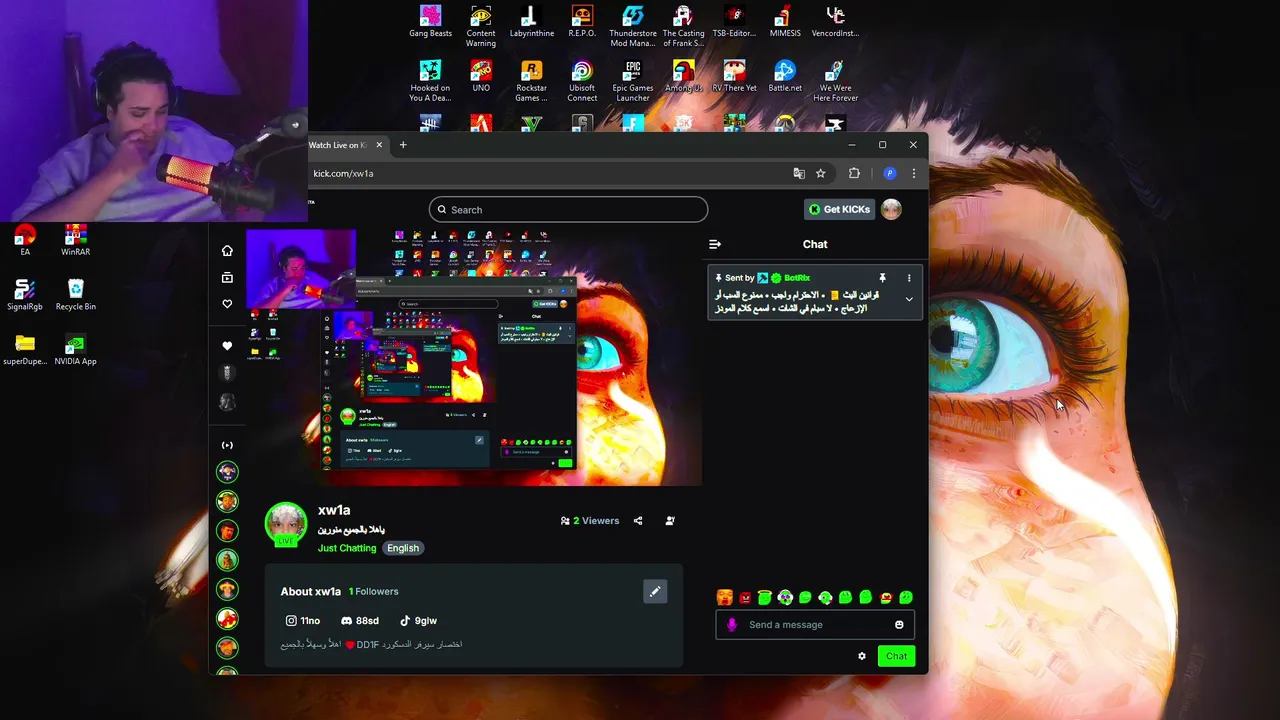Image resolution: width=1280 pixels, height=720 pixels.
Task: Go to Kick home via sidebar icon
Action: click(227, 251)
